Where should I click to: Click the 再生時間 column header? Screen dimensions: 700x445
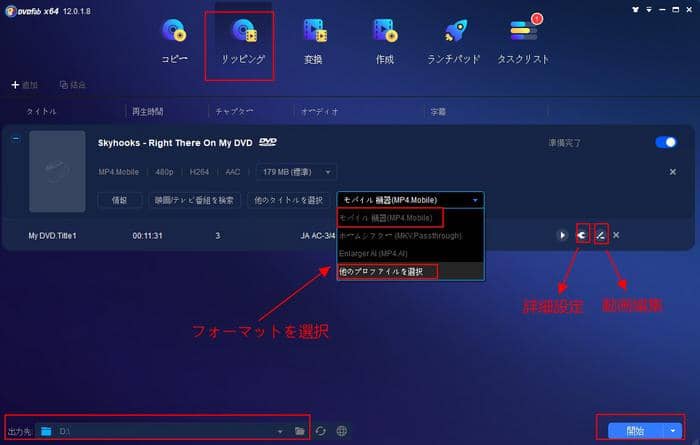(147, 112)
